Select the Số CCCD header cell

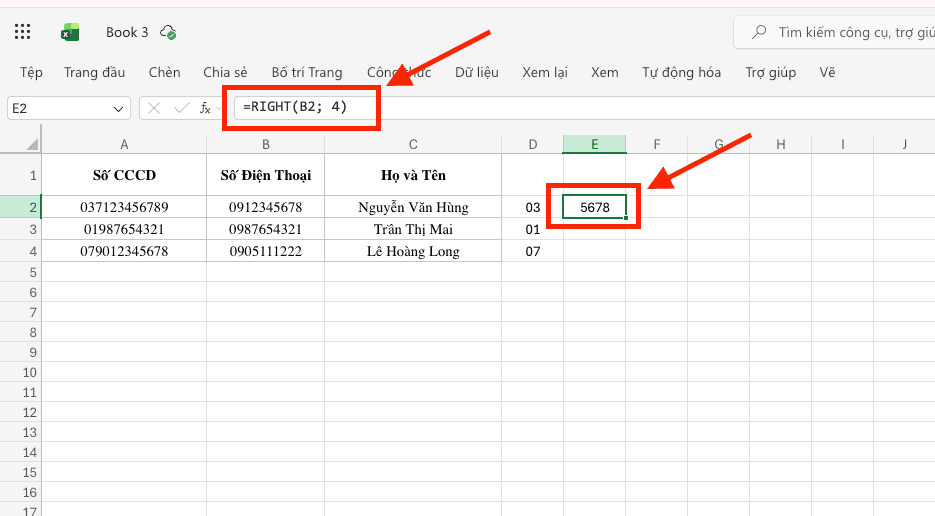tap(124, 175)
